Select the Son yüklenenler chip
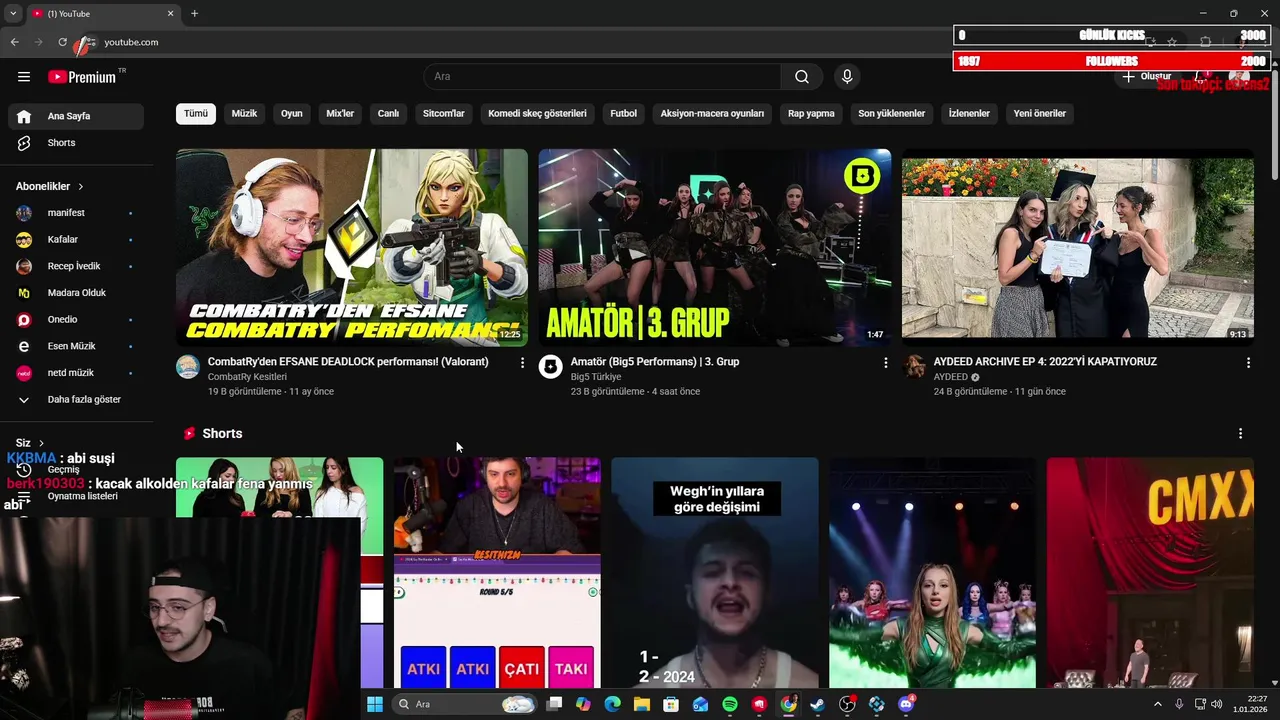 point(891,113)
